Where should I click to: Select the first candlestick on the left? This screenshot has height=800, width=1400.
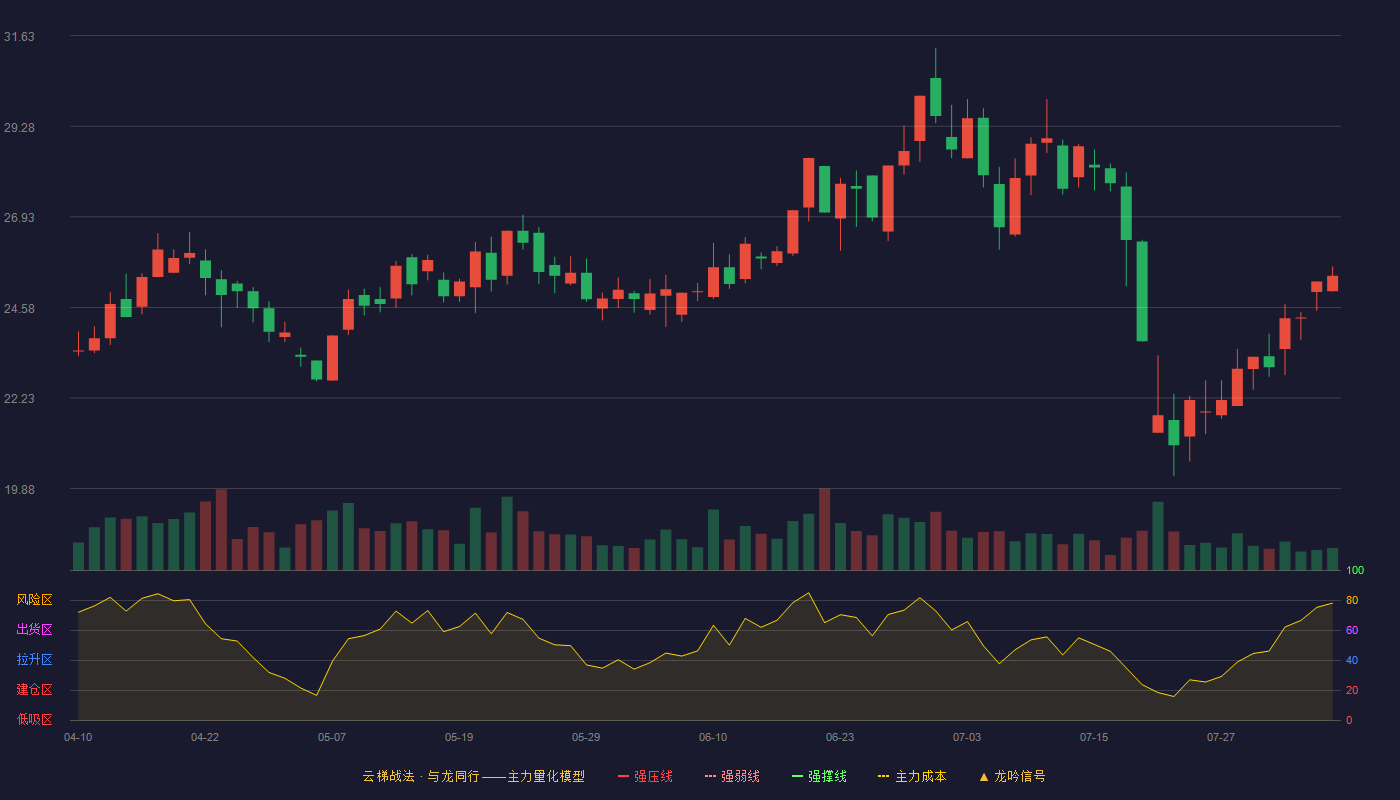(x=78, y=350)
